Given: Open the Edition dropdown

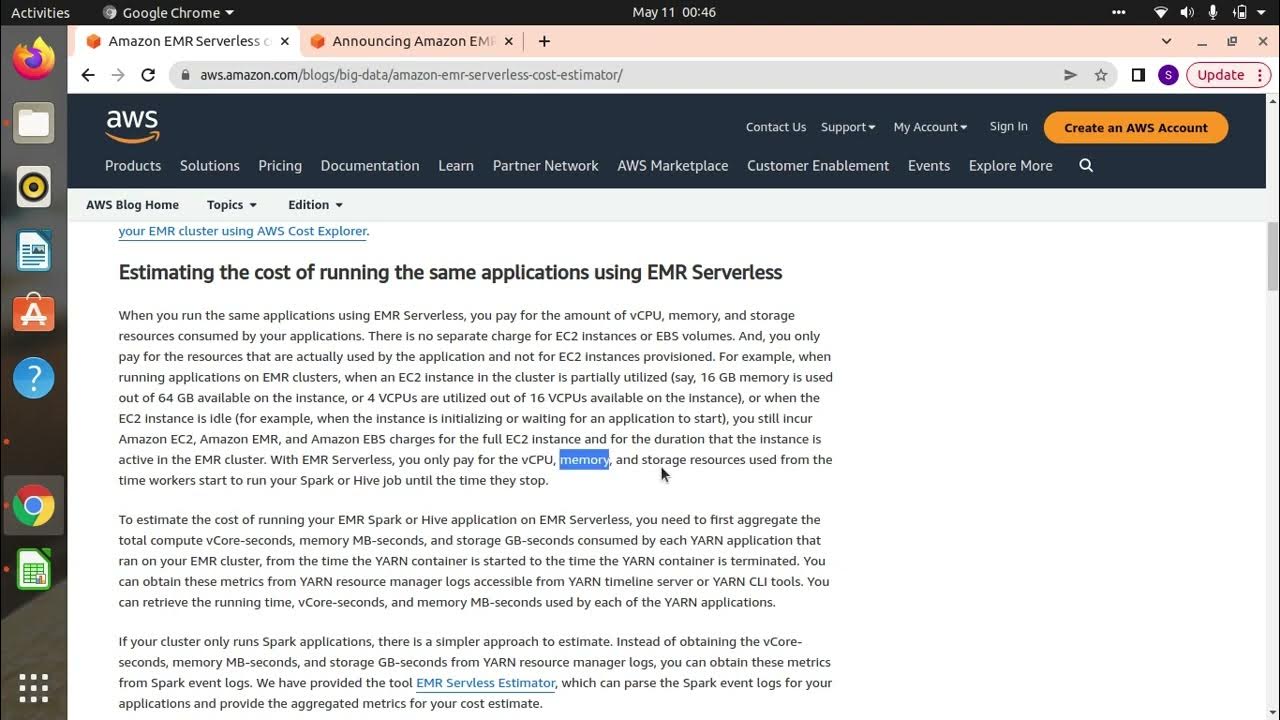Looking at the screenshot, I should pos(315,205).
